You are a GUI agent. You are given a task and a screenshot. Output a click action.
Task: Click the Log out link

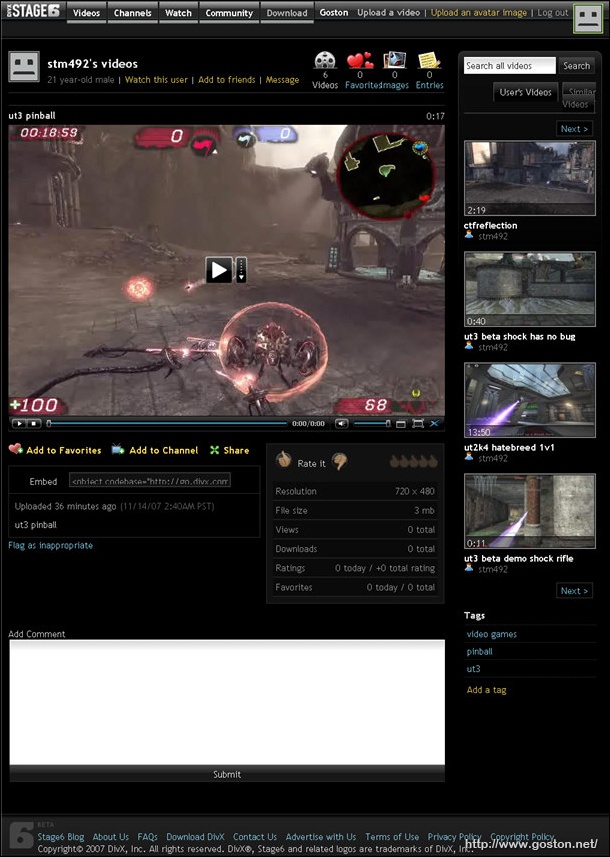pyautogui.click(x=553, y=13)
